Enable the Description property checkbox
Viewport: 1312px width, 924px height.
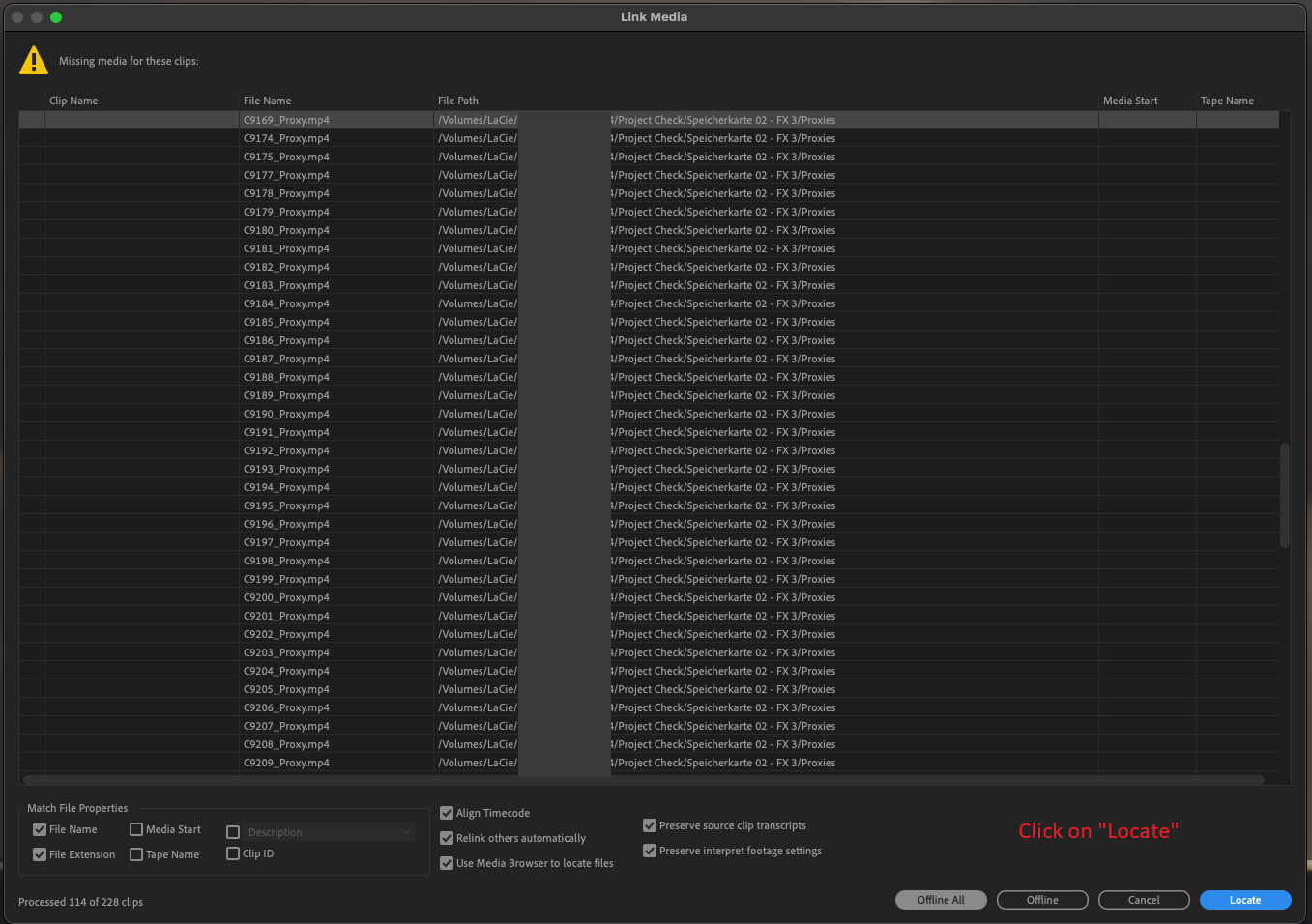pyautogui.click(x=233, y=832)
